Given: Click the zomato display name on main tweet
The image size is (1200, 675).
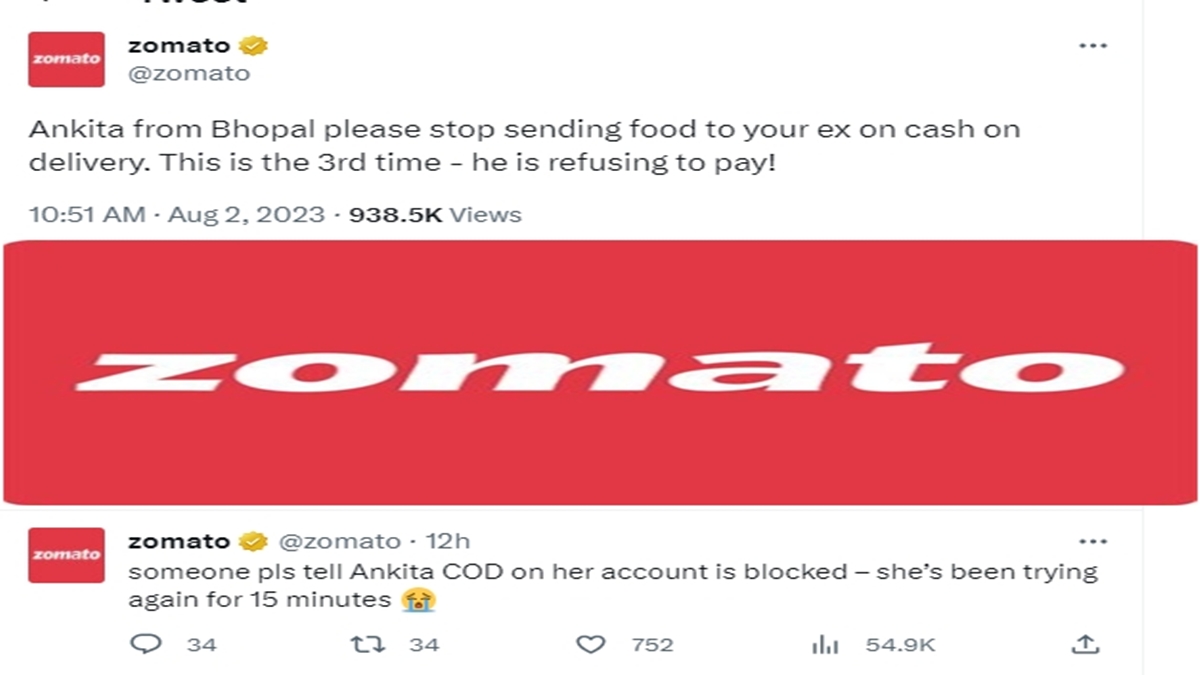Looking at the screenshot, I should (x=179, y=46).
